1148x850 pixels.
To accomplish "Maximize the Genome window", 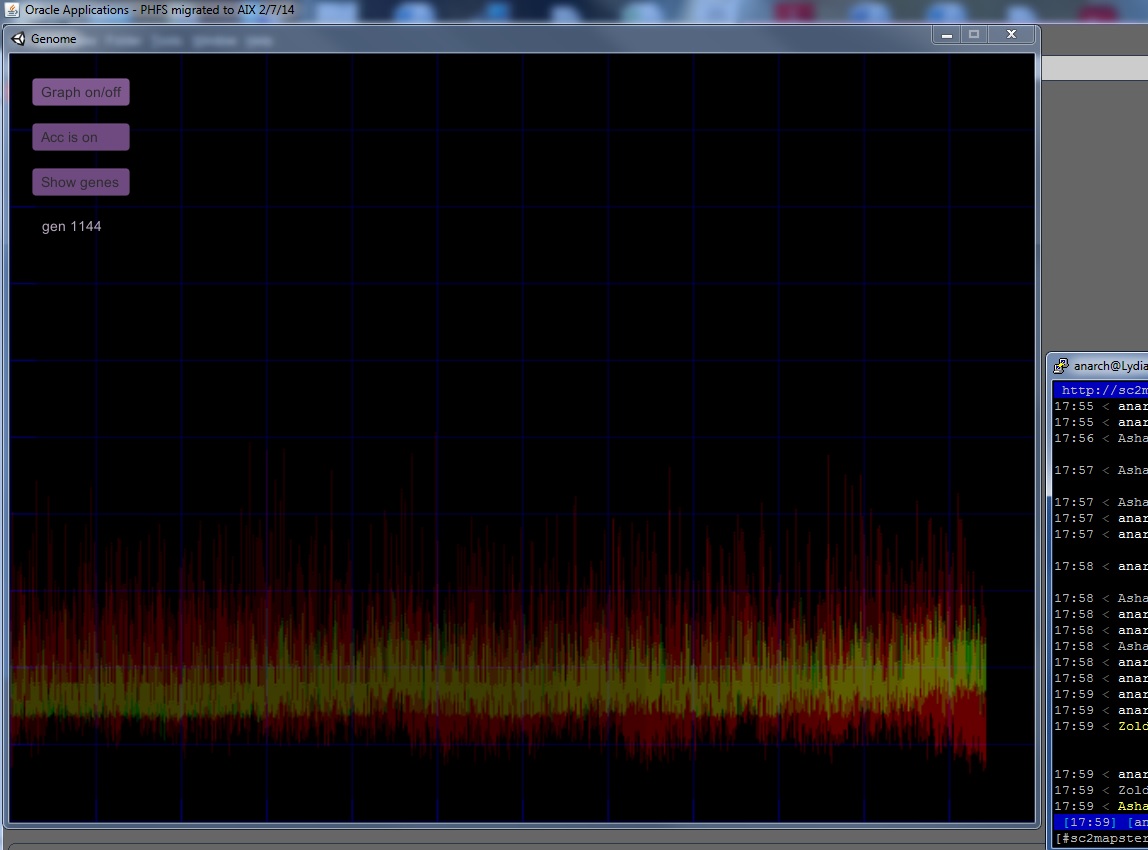I will click(974, 34).
